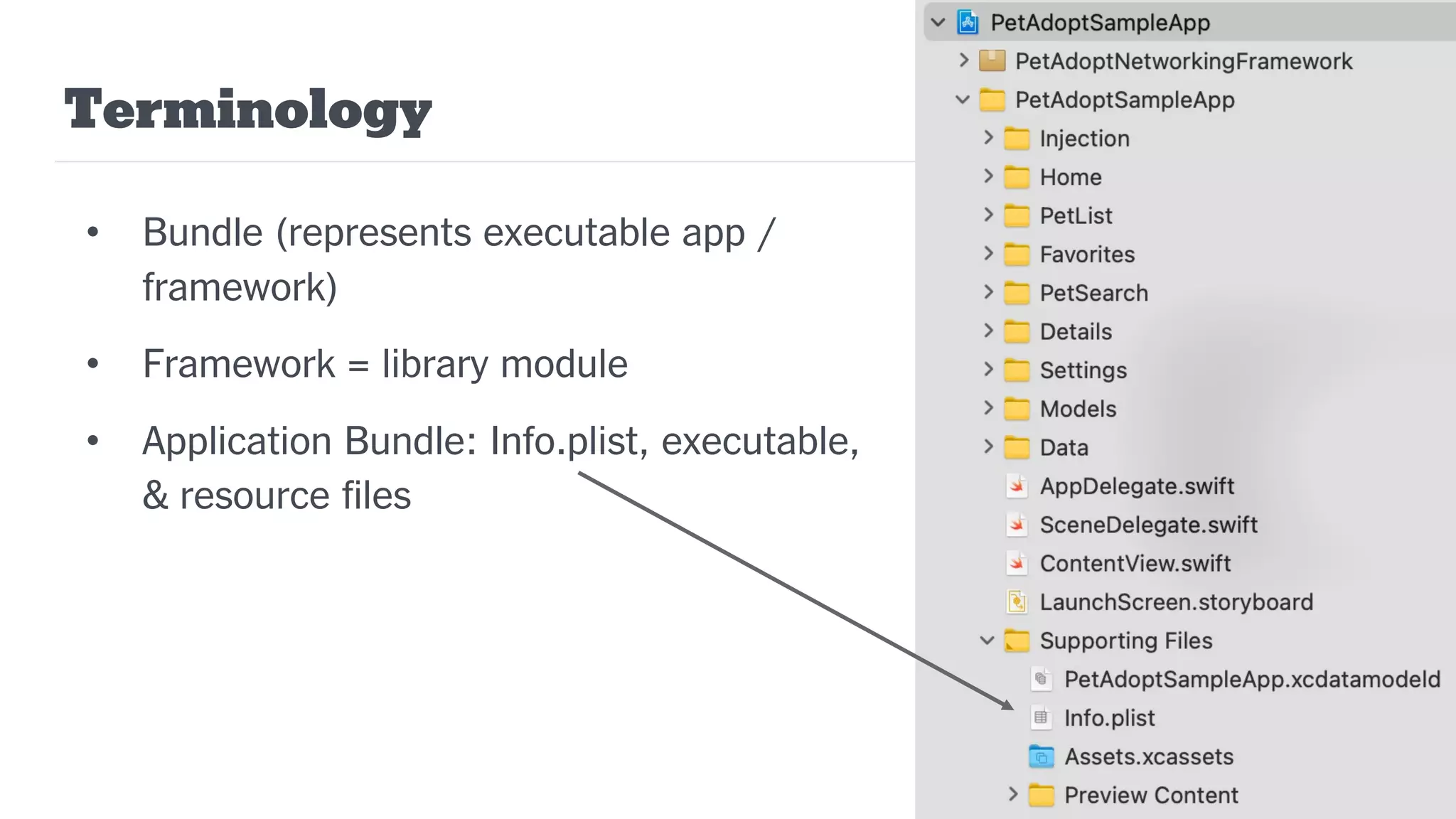Click the 'Bundle (represents executable app' bullet

459,259
